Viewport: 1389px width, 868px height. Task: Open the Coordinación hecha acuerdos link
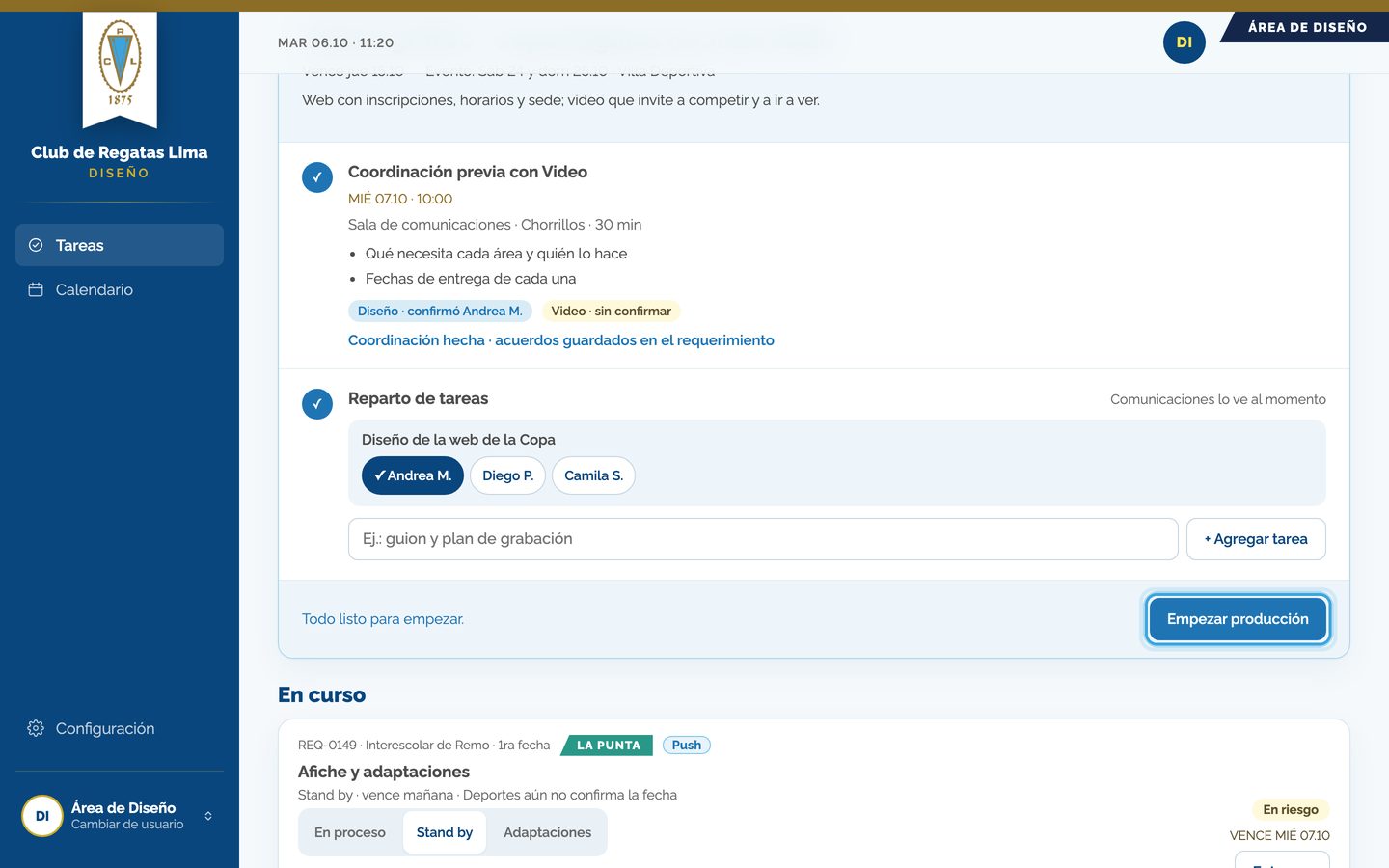561,340
